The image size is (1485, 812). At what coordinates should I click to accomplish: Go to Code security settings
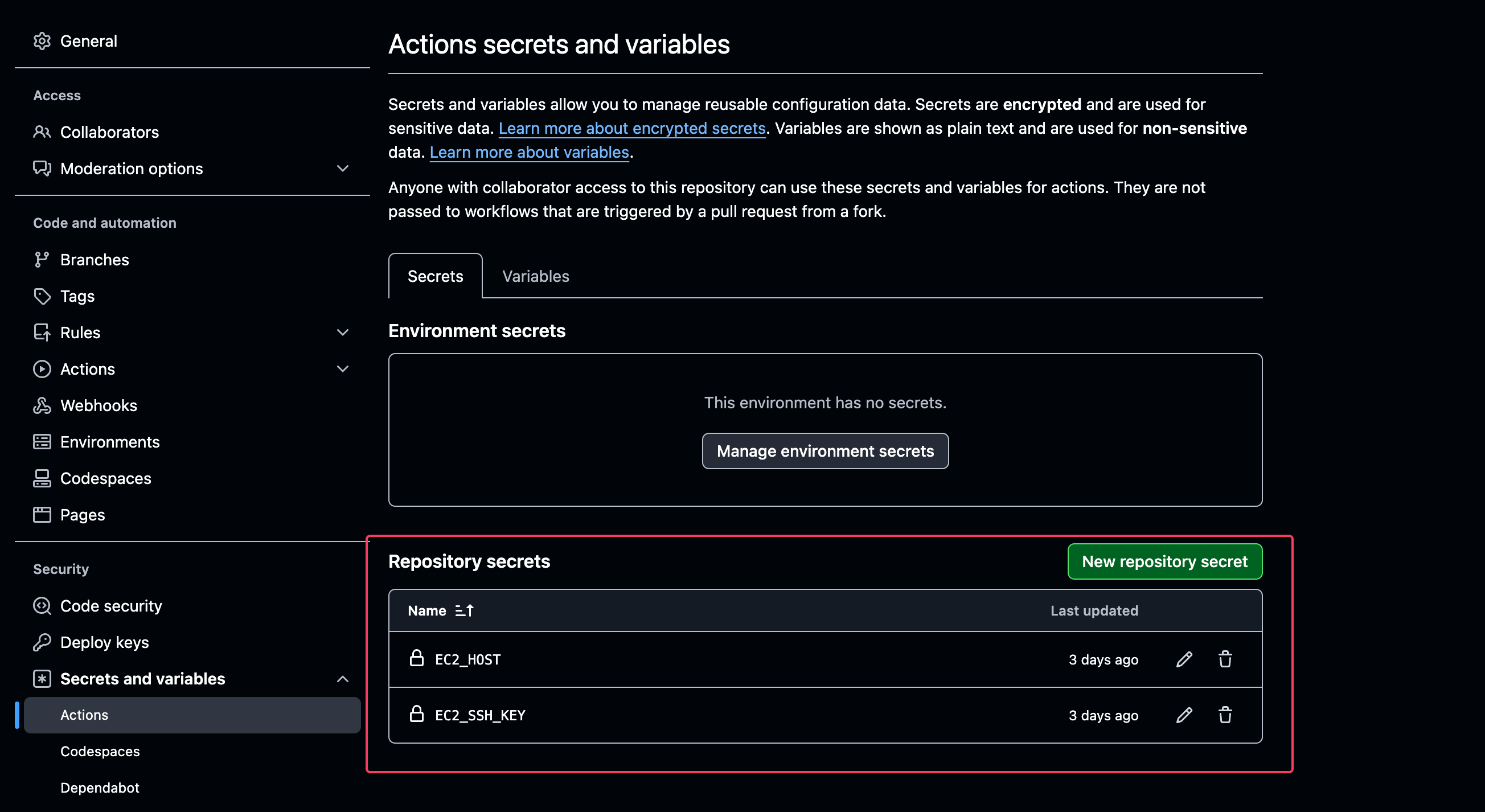tap(110, 606)
